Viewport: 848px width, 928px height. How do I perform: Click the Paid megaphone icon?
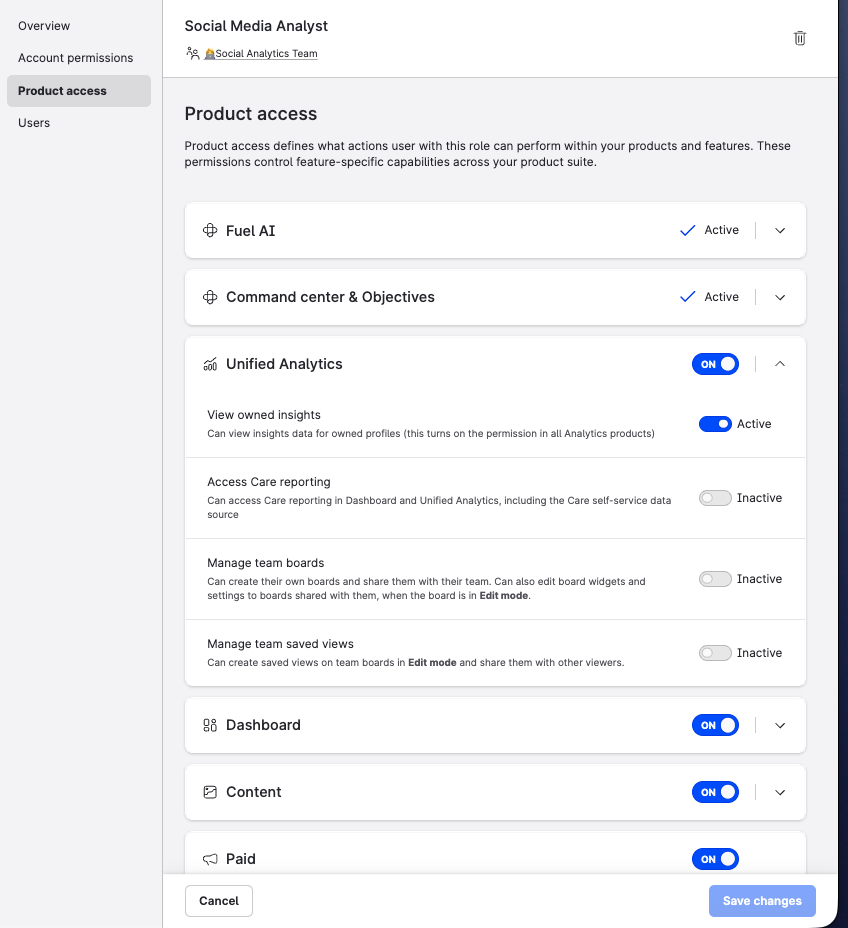[x=210, y=859]
